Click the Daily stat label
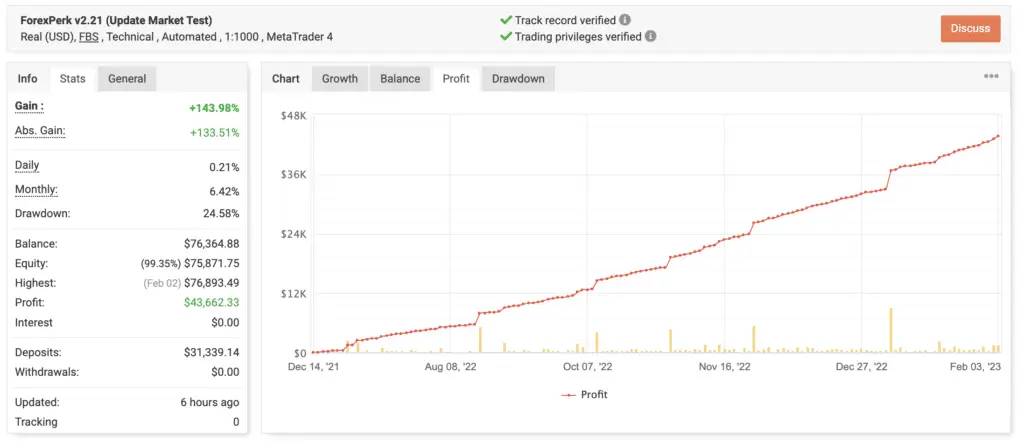 [28, 166]
